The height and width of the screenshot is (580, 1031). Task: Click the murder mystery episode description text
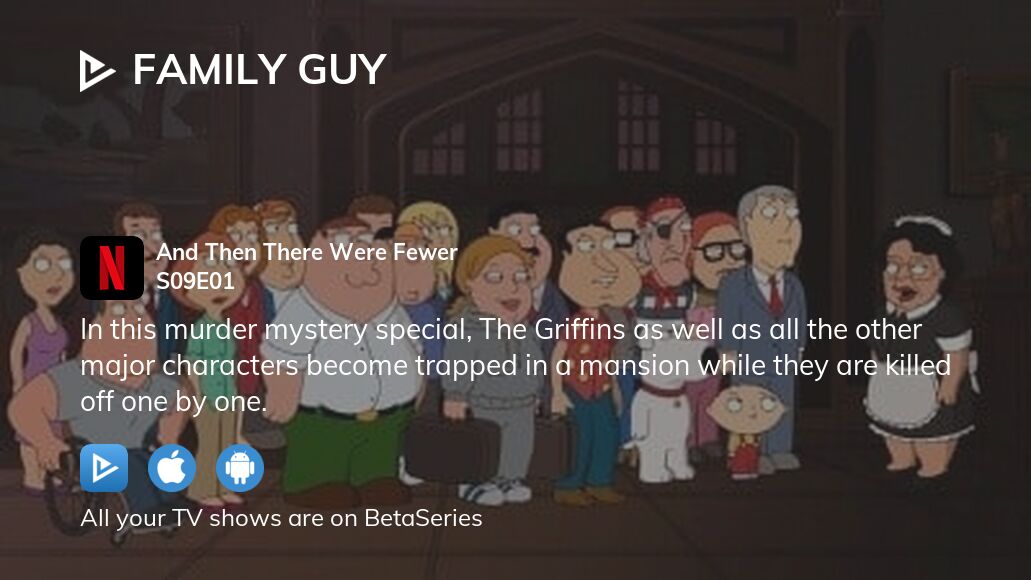pyautogui.click(x=516, y=366)
